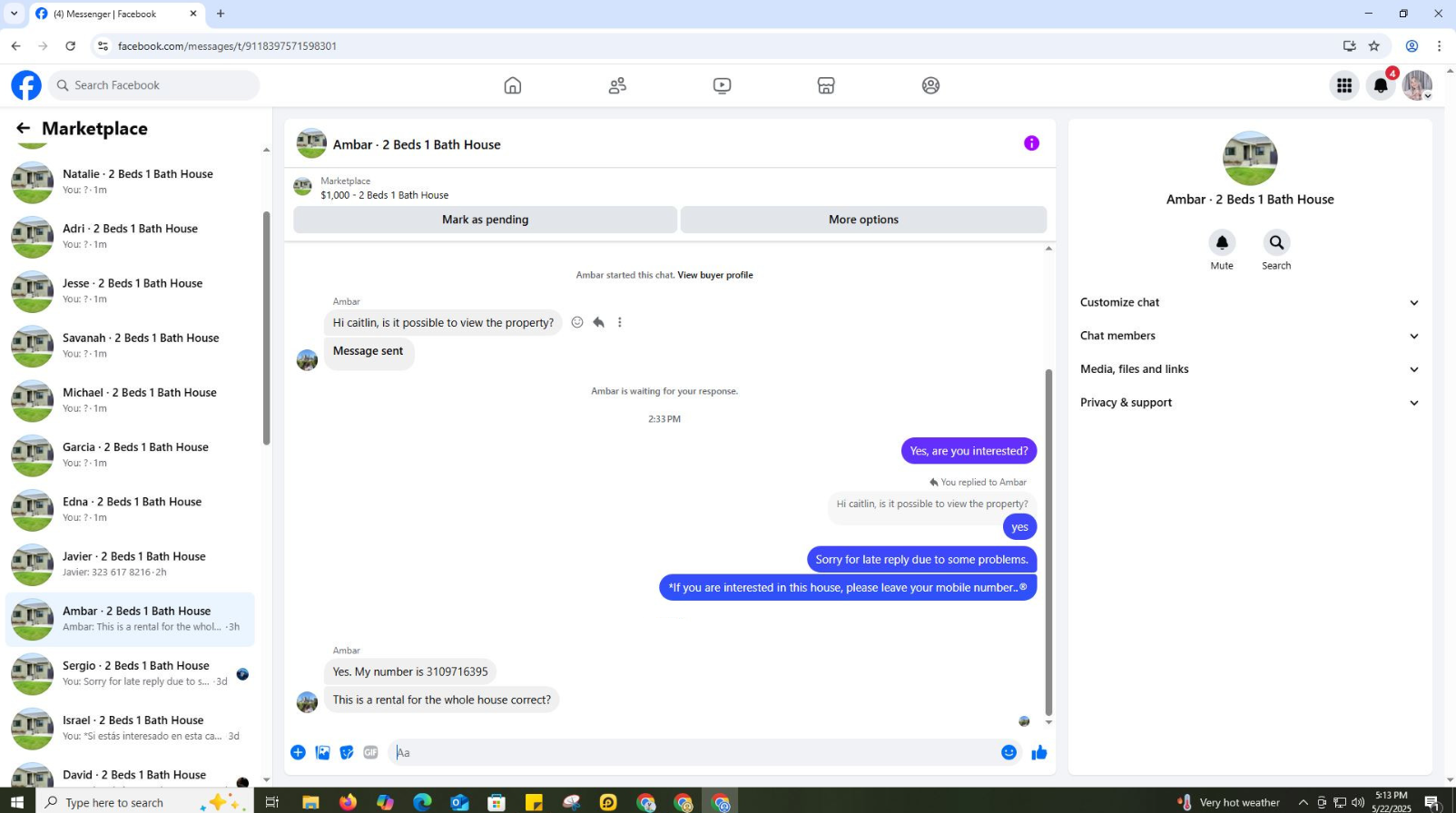1456x813 pixels.
Task: Open Edna's 2 Beds 1 Bath House chat
Action: 131,509
